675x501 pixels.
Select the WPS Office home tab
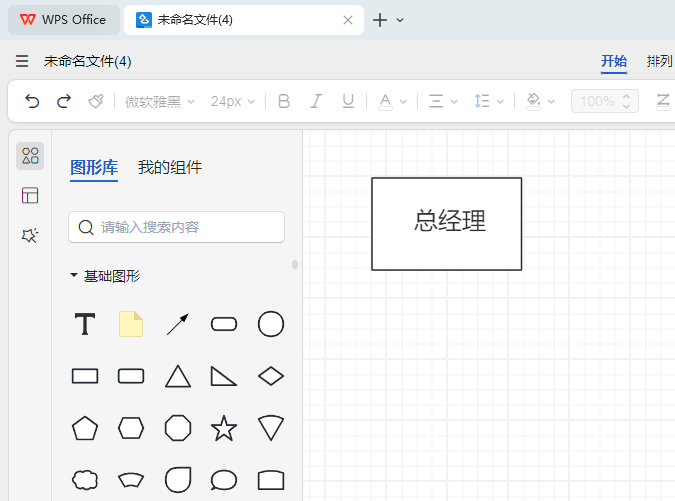point(64,20)
